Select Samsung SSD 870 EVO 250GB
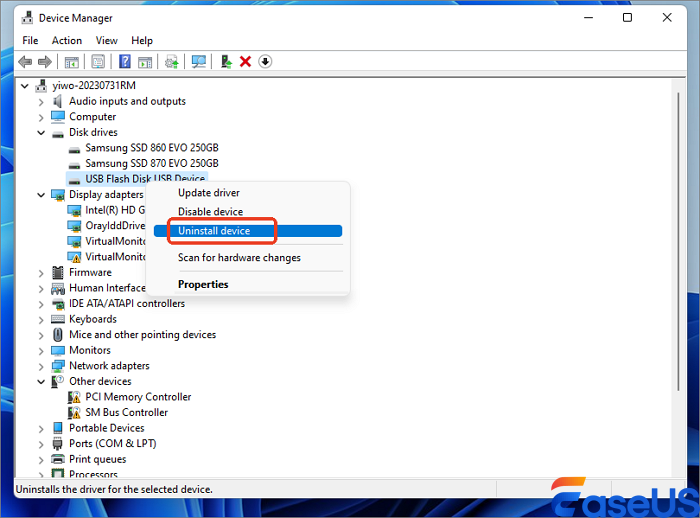 click(x=152, y=163)
